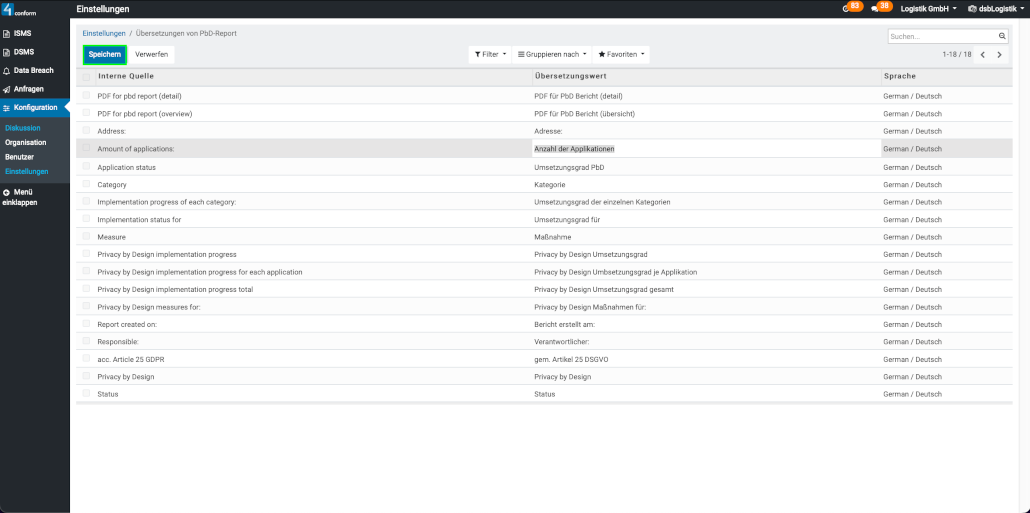Collapse the menu with Menü einklappen
This screenshot has height=513, width=1030.
pos(20,196)
